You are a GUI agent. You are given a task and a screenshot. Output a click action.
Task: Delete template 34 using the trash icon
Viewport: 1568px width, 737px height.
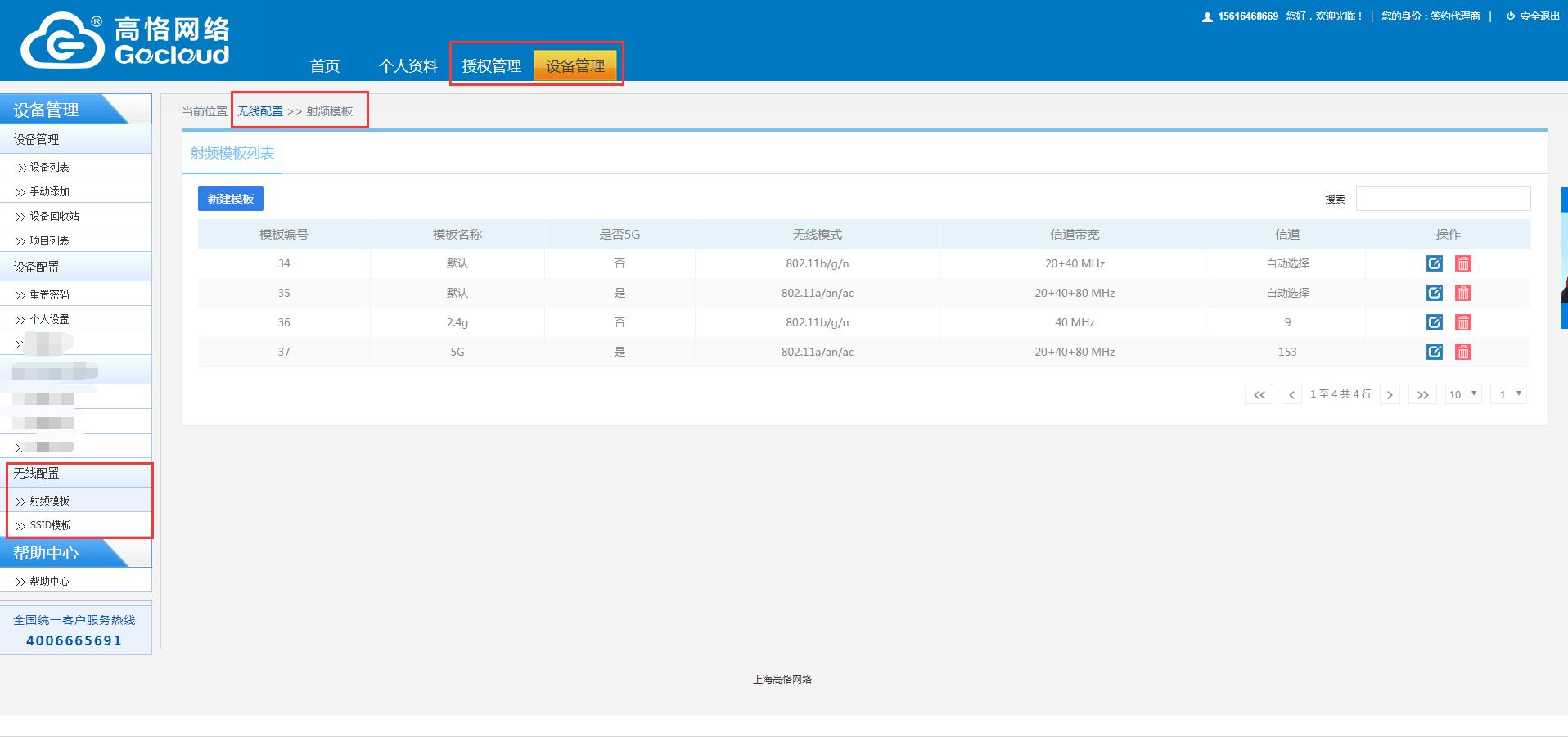coord(1463,263)
